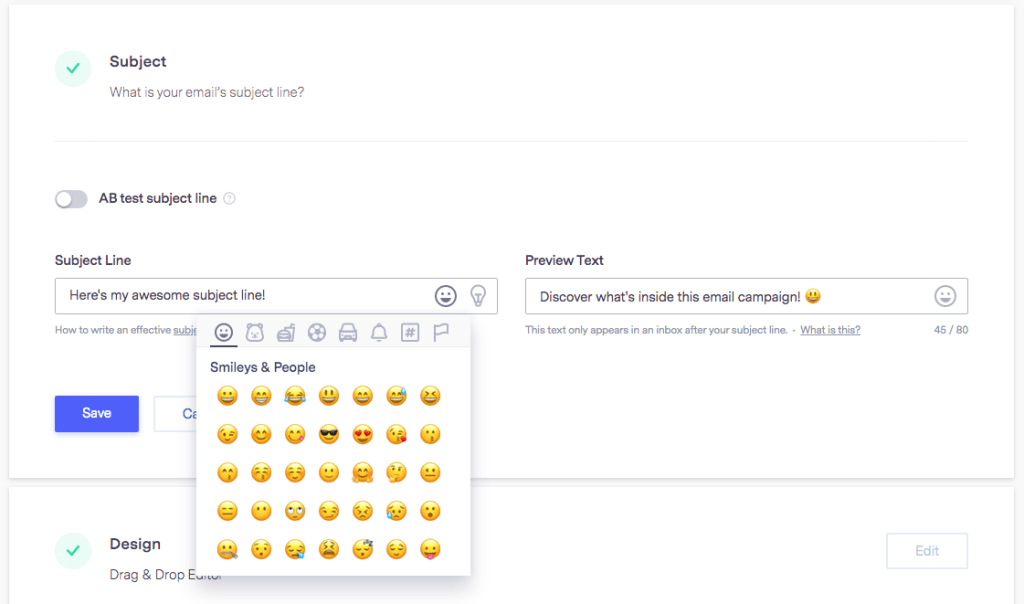Choose the tears of joy emoji
The width and height of the screenshot is (1024, 604).
295,396
